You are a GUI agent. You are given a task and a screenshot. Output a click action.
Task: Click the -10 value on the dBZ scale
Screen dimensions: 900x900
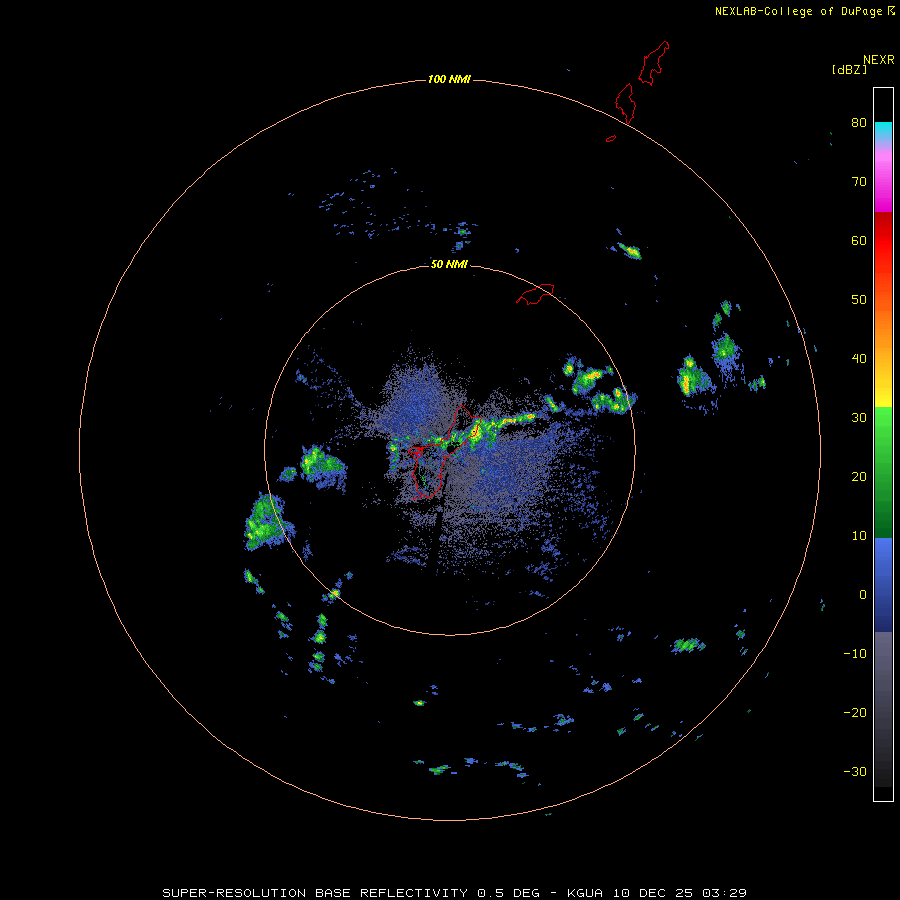point(855,654)
